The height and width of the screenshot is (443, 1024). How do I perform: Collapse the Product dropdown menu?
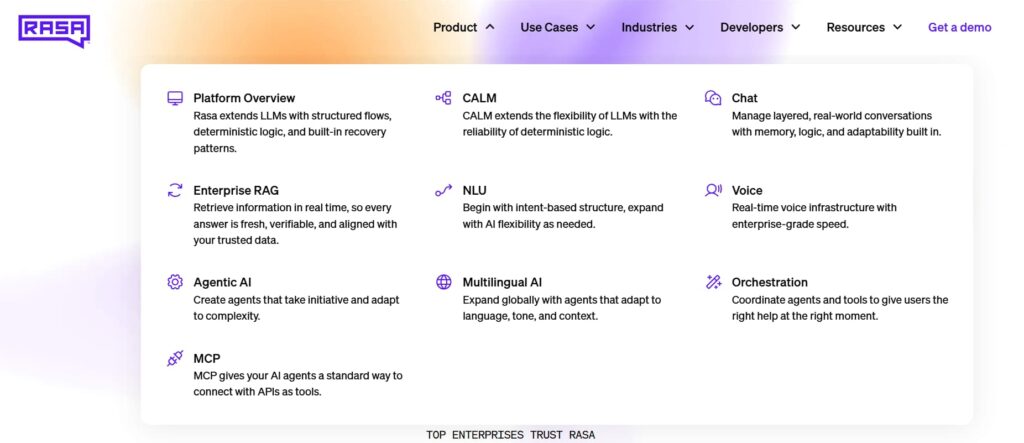pyautogui.click(x=463, y=28)
